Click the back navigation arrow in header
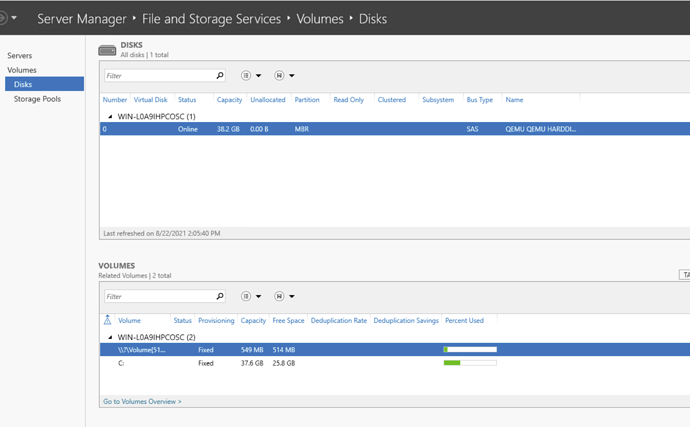Screen dimensions: 690x427 tap(3, 18)
